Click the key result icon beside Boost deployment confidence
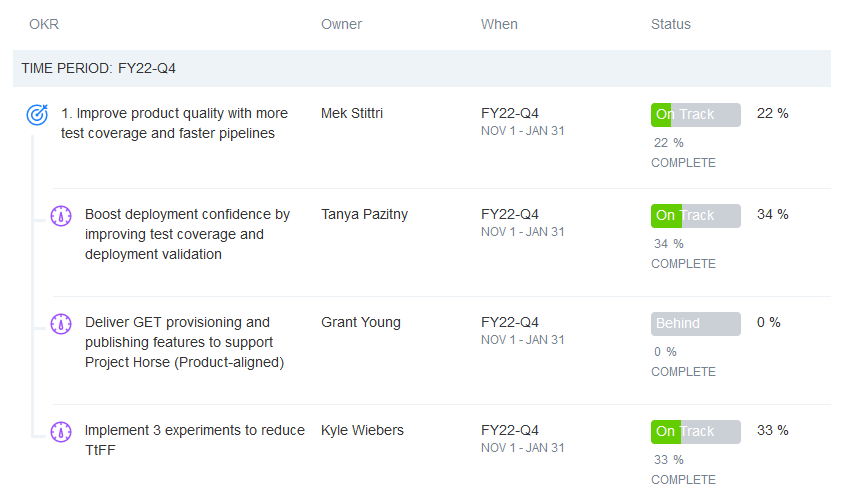The height and width of the screenshot is (498, 851). click(61, 216)
